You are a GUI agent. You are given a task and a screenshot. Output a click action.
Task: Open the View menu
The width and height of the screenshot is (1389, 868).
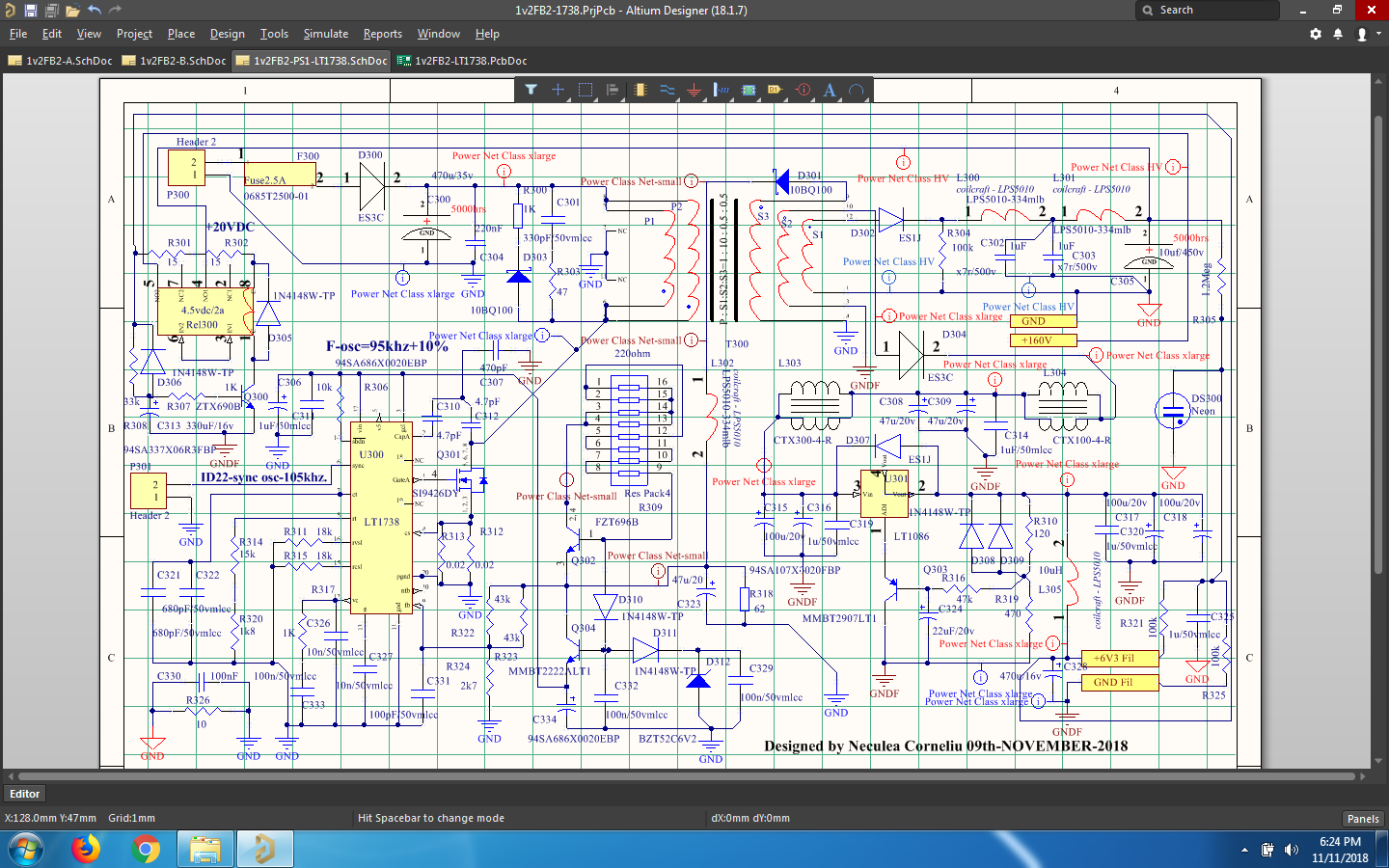pos(89,34)
